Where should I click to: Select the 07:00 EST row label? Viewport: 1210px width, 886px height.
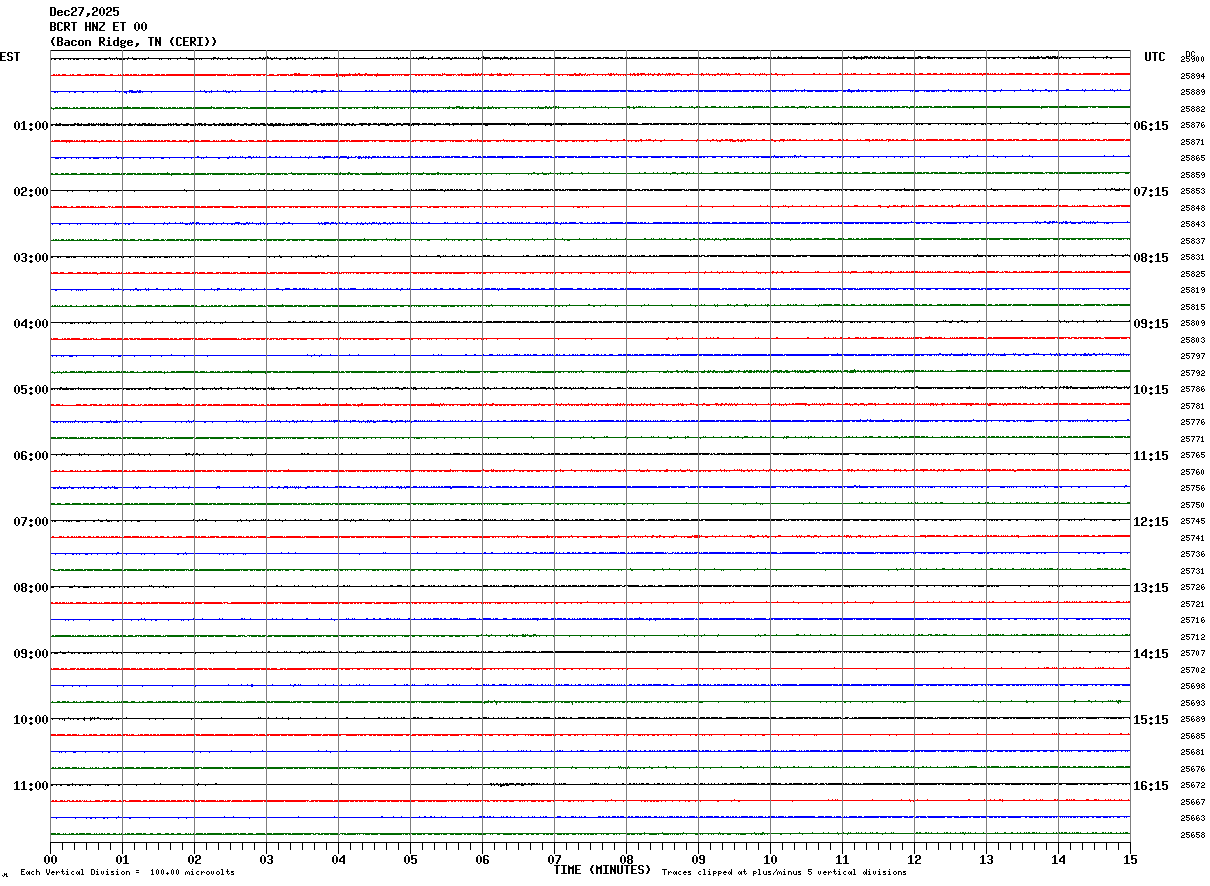tap(31, 522)
